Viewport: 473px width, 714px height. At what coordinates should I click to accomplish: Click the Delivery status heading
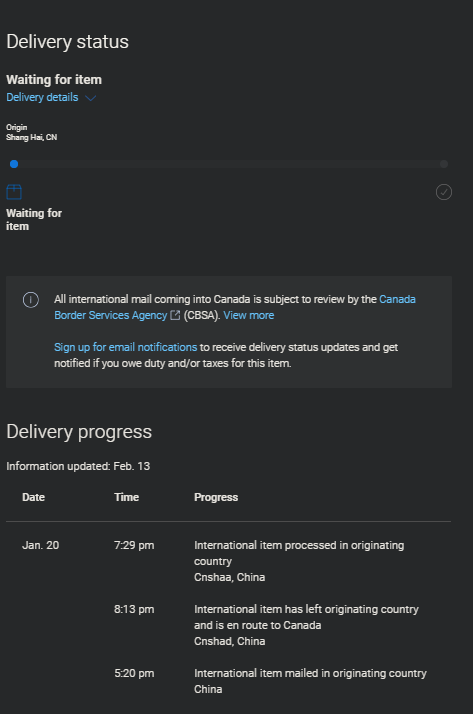67,41
